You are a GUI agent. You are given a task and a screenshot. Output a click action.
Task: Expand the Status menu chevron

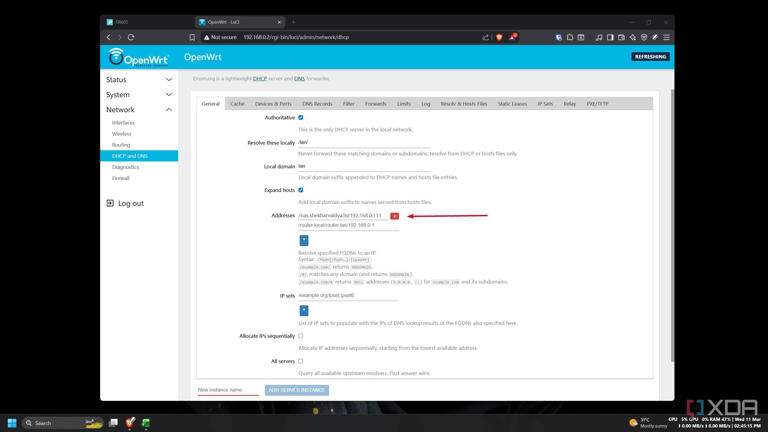[168, 79]
